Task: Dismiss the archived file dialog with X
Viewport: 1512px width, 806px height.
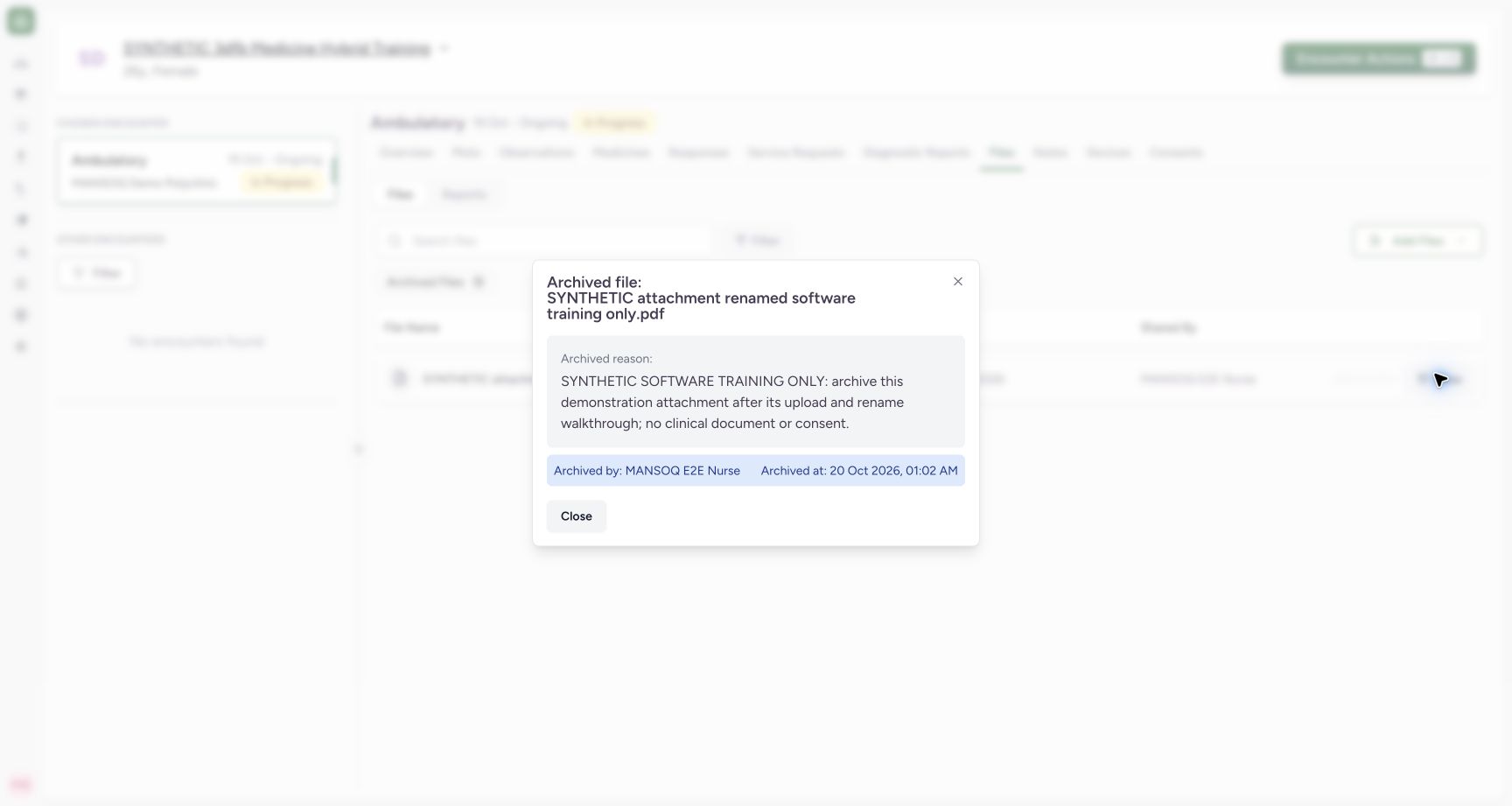Action: pyautogui.click(x=958, y=282)
